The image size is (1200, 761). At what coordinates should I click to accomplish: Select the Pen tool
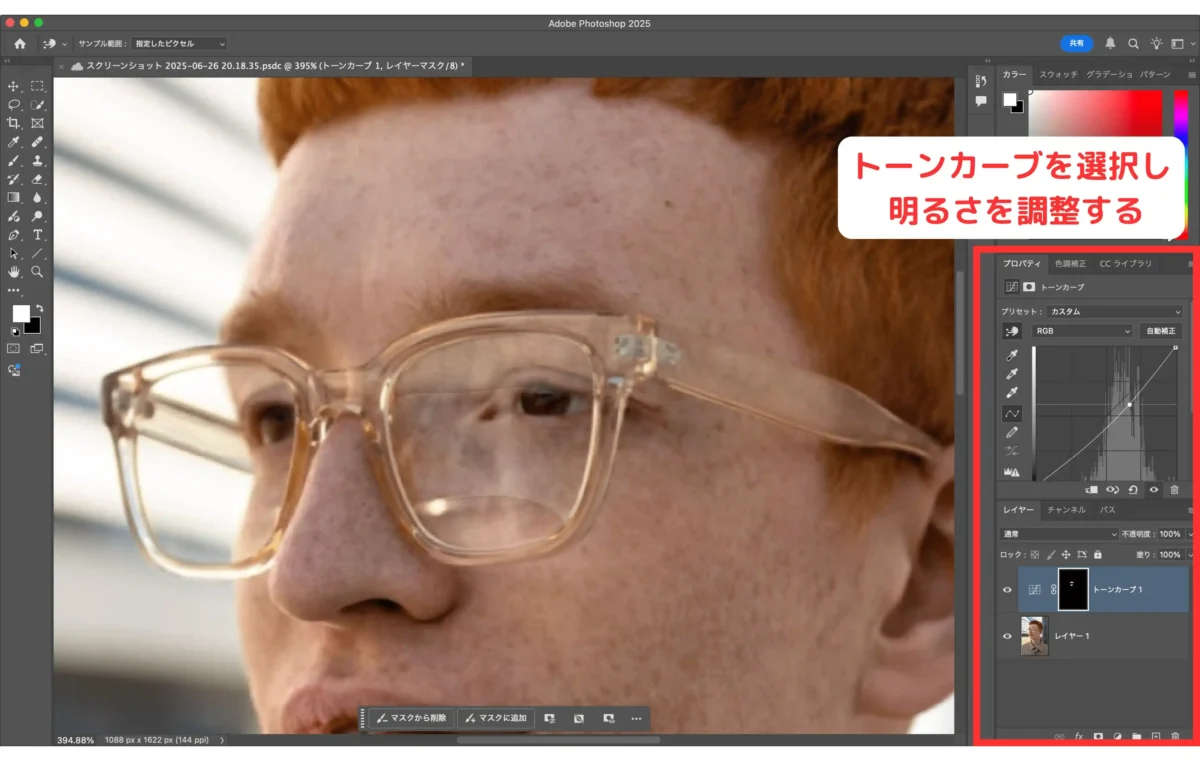point(14,235)
